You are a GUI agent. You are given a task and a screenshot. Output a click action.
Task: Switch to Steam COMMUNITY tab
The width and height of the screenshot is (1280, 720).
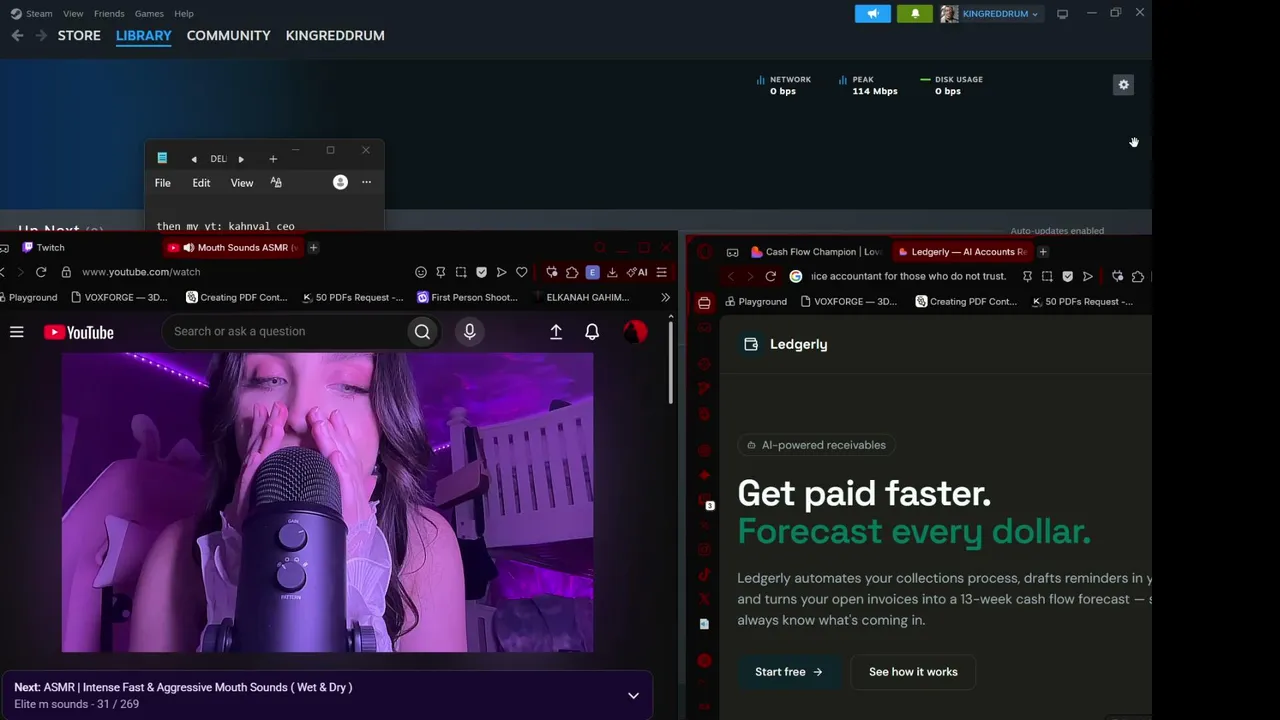(229, 35)
